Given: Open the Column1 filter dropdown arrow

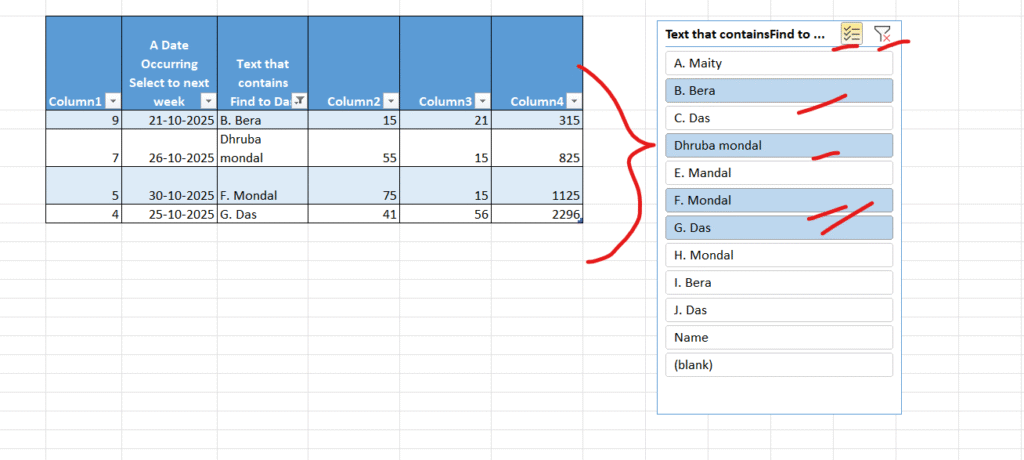Looking at the screenshot, I should [113, 101].
